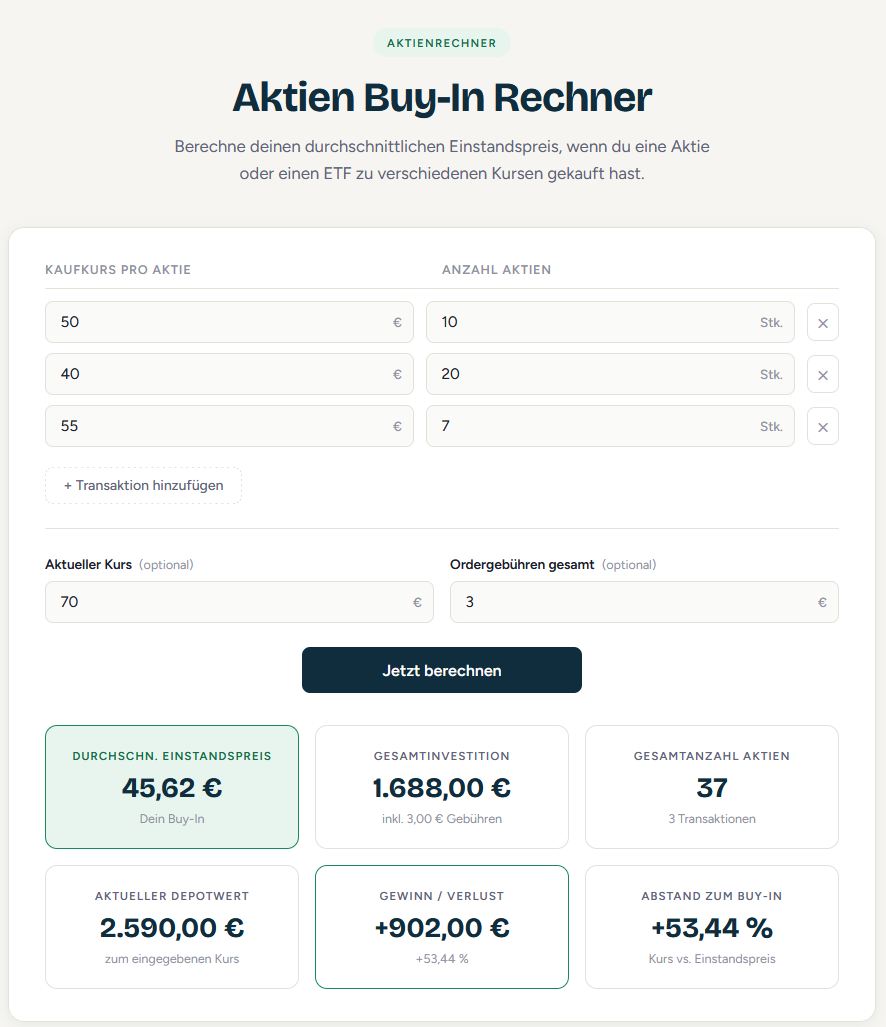Remove the transaction row with price 40
Image resolution: width=886 pixels, height=1027 pixels.
[822, 375]
